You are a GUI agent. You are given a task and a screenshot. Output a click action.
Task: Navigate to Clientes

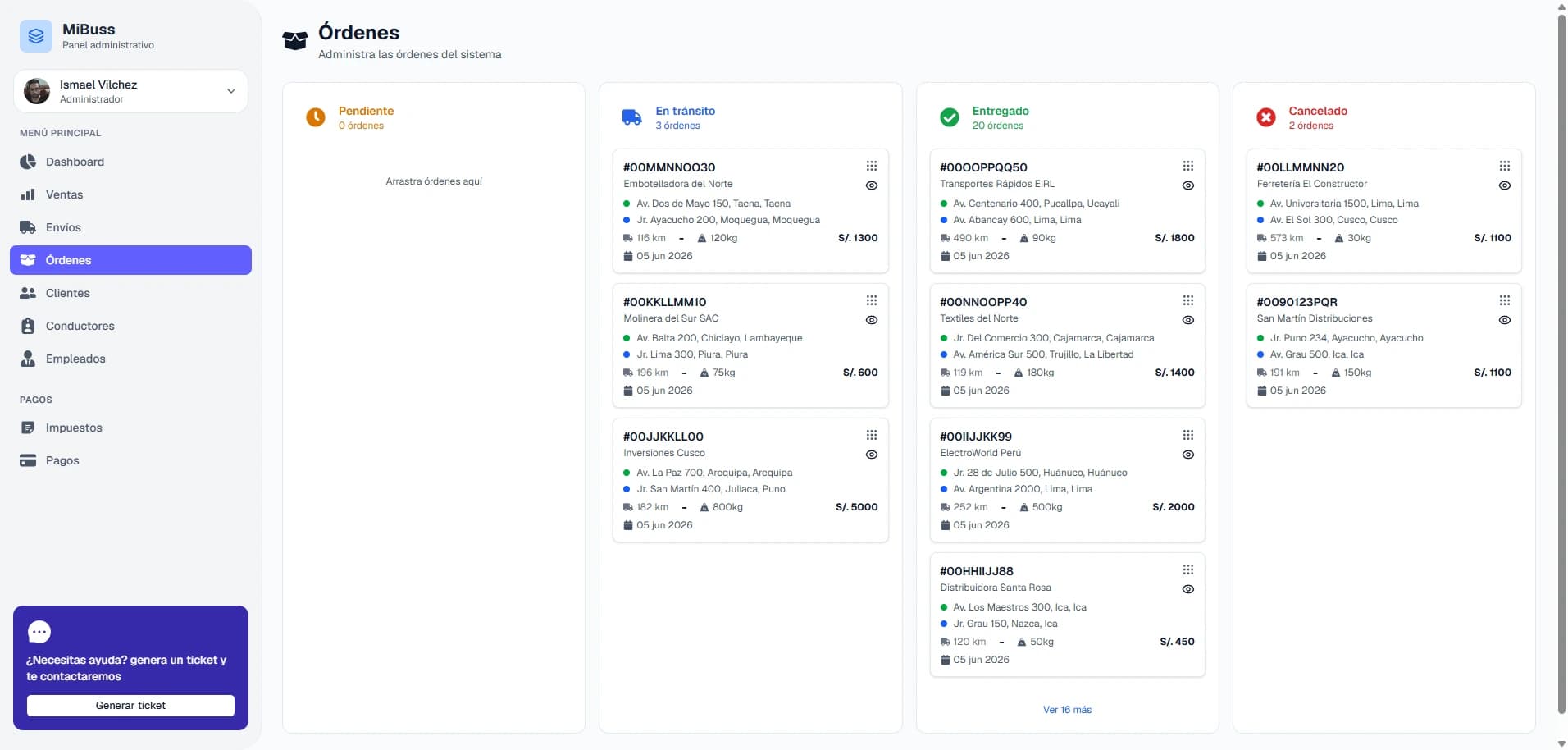tap(130, 293)
